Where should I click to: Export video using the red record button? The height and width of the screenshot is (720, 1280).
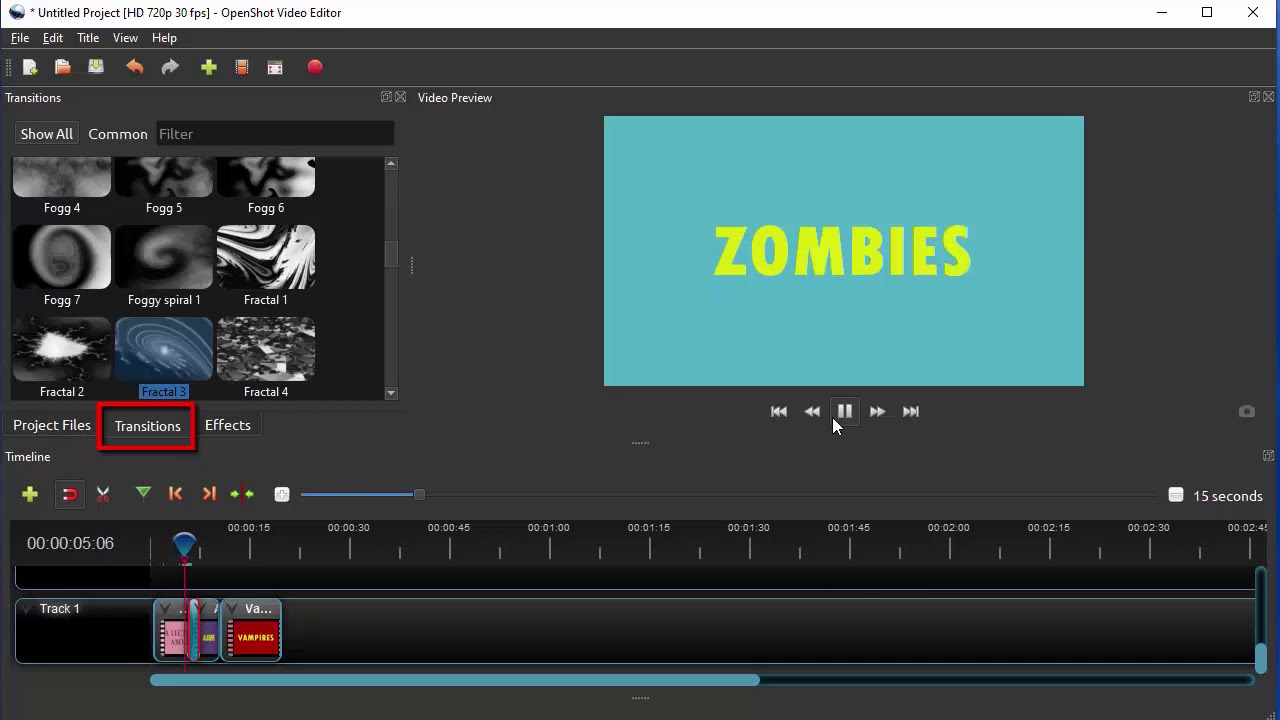click(315, 67)
